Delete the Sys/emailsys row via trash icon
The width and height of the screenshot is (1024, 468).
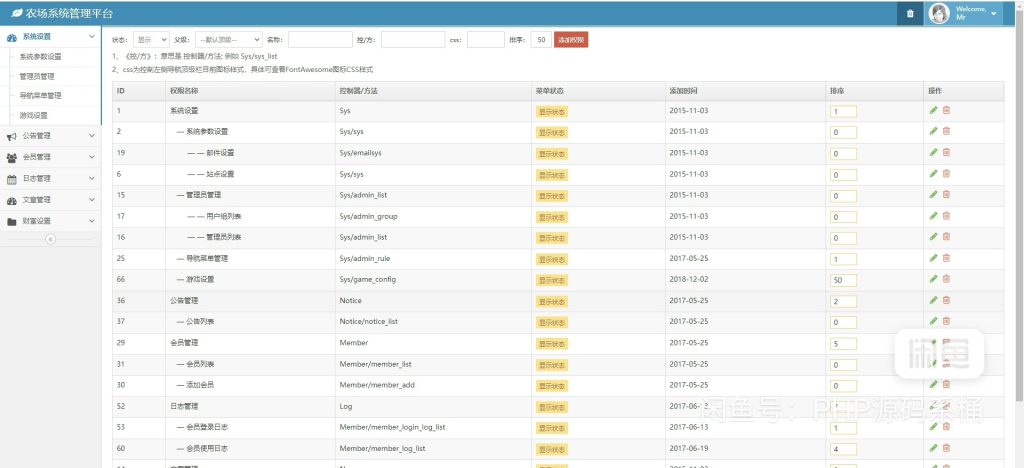(x=946, y=152)
